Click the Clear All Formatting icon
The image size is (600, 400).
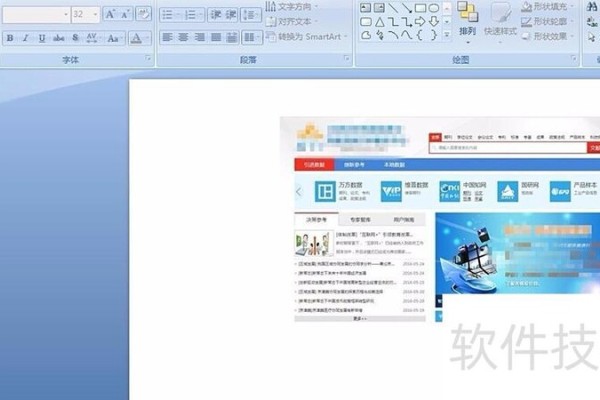pos(143,15)
